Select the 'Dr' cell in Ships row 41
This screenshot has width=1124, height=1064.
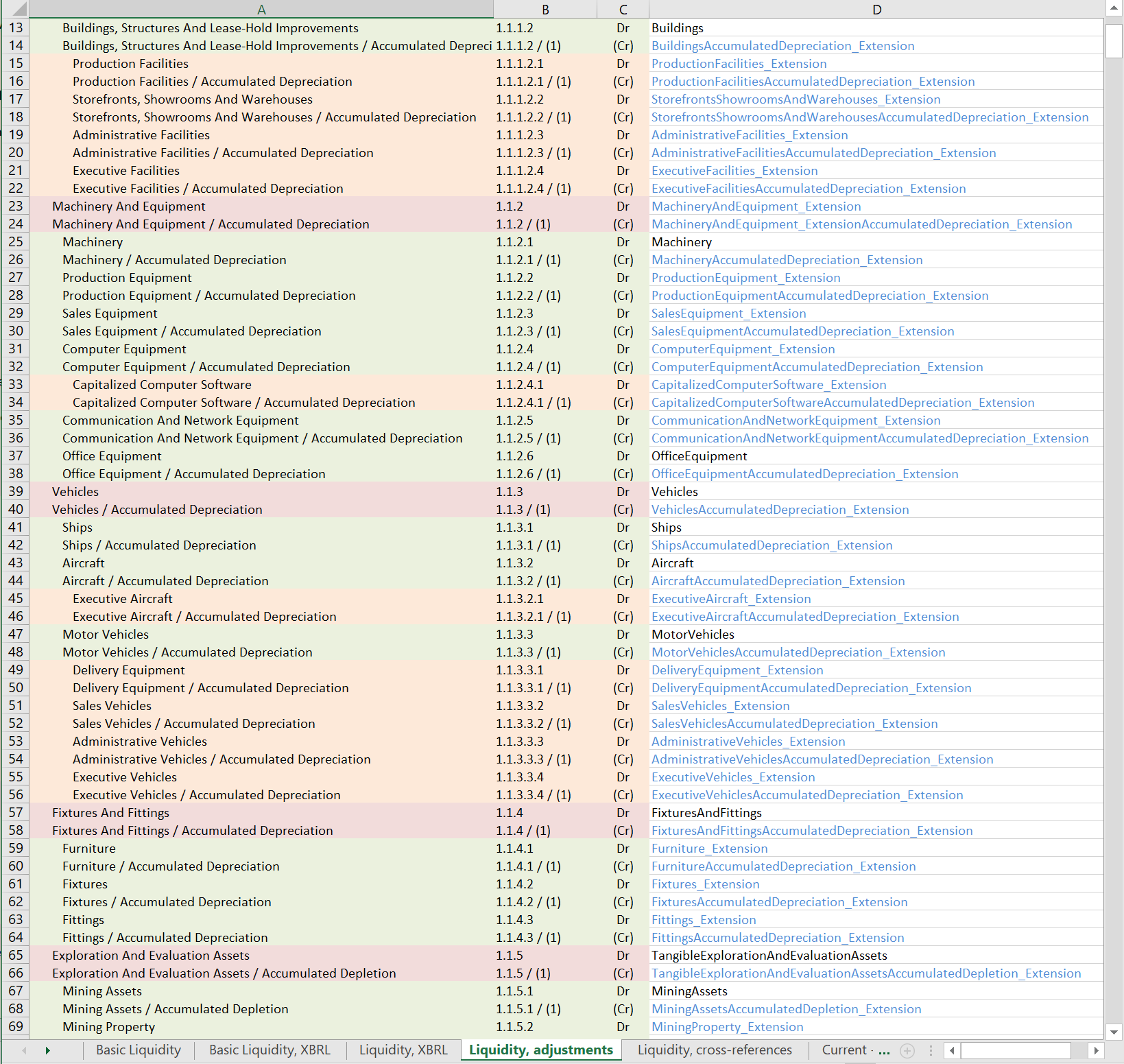[623, 527]
